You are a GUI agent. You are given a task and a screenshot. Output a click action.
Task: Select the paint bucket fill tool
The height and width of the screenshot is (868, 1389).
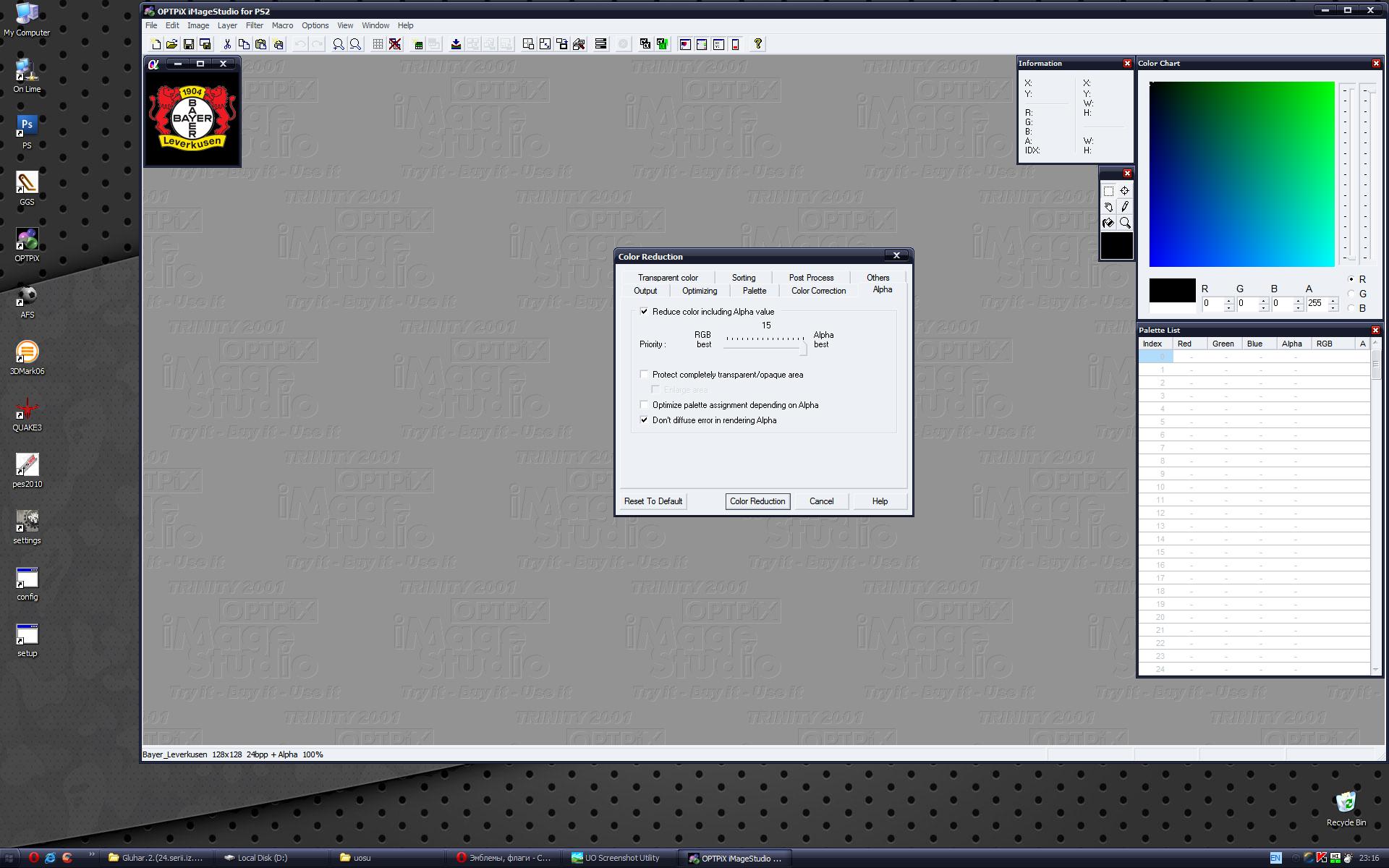(x=1108, y=223)
